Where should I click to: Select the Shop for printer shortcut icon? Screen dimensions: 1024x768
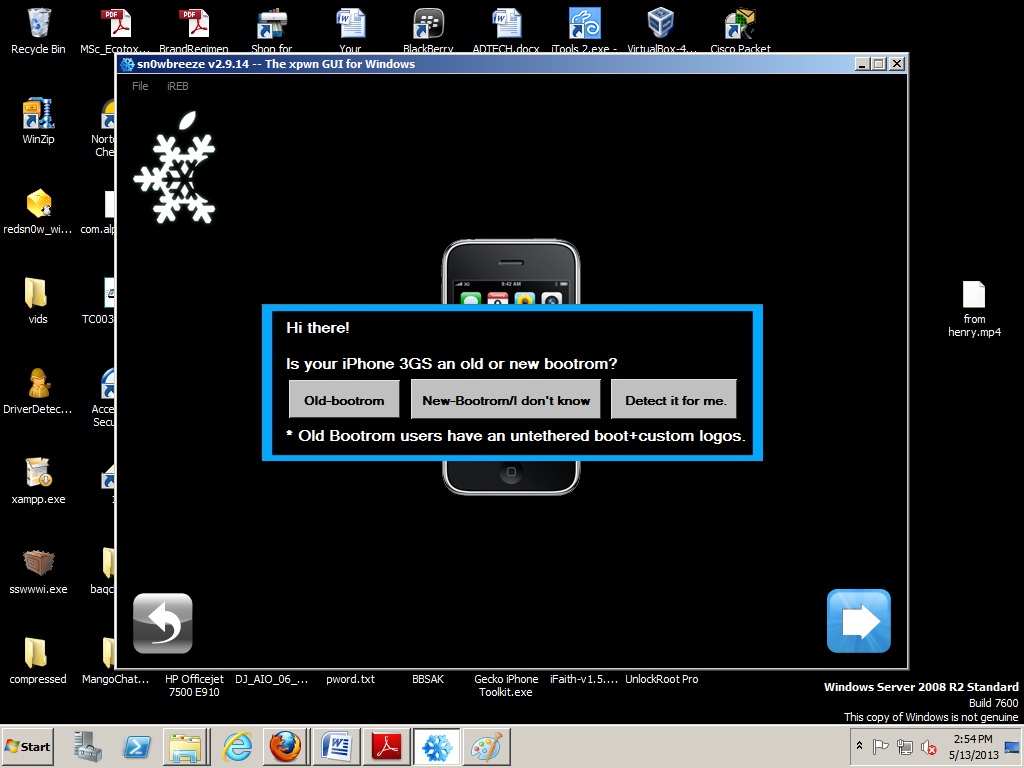(272, 31)
